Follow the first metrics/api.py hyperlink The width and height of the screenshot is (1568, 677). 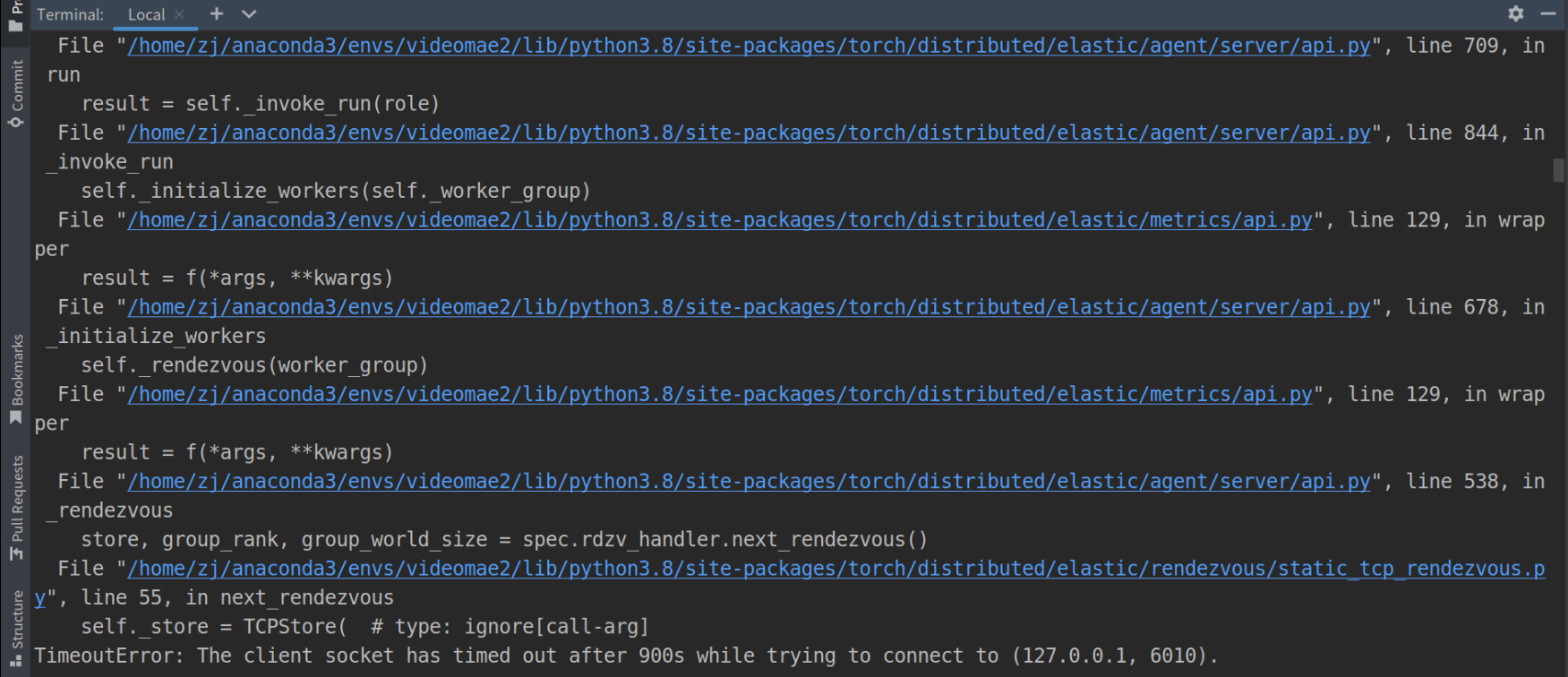coord(716,219)
